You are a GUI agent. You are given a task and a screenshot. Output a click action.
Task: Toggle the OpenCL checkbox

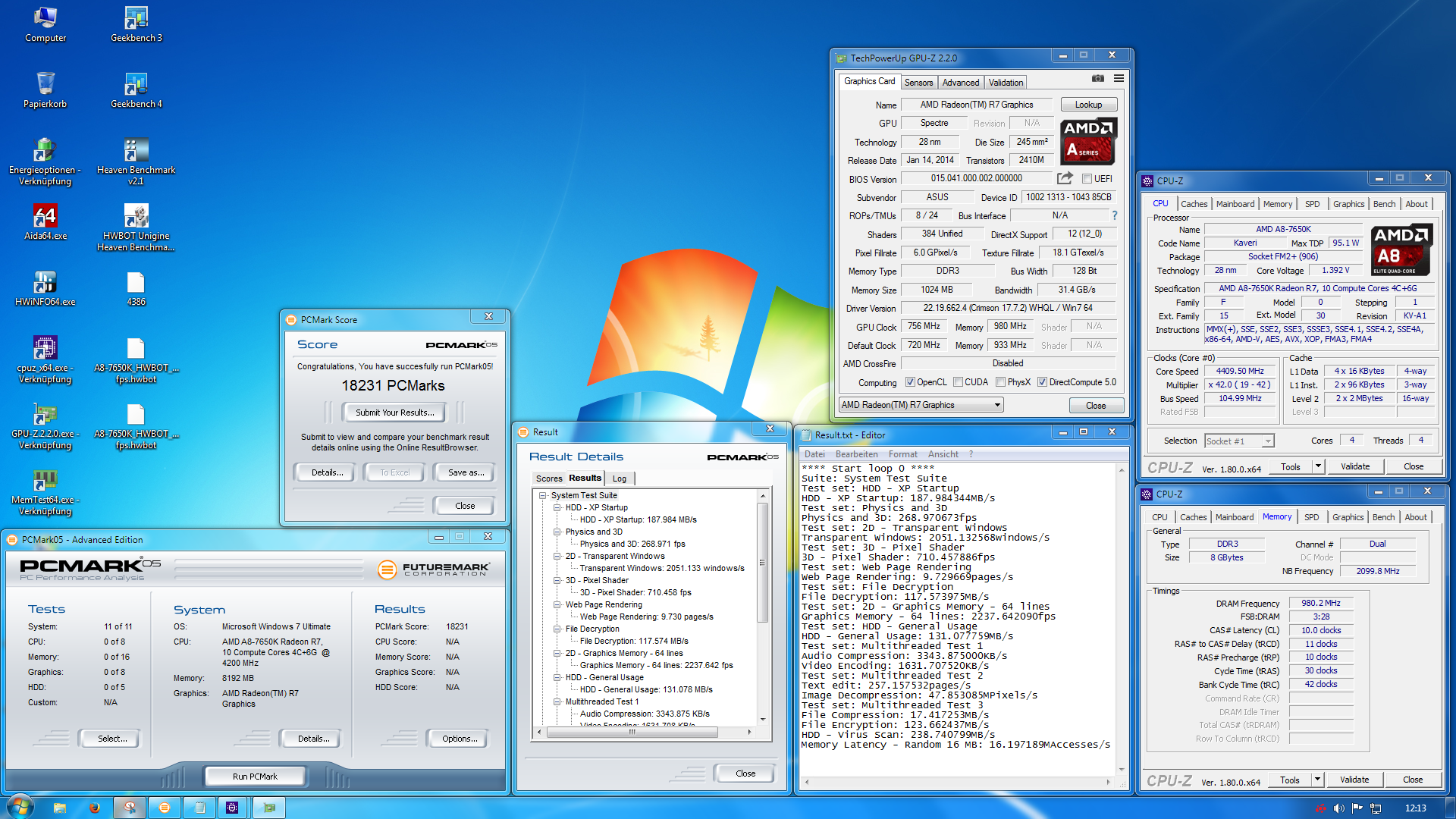coord(910,382)
